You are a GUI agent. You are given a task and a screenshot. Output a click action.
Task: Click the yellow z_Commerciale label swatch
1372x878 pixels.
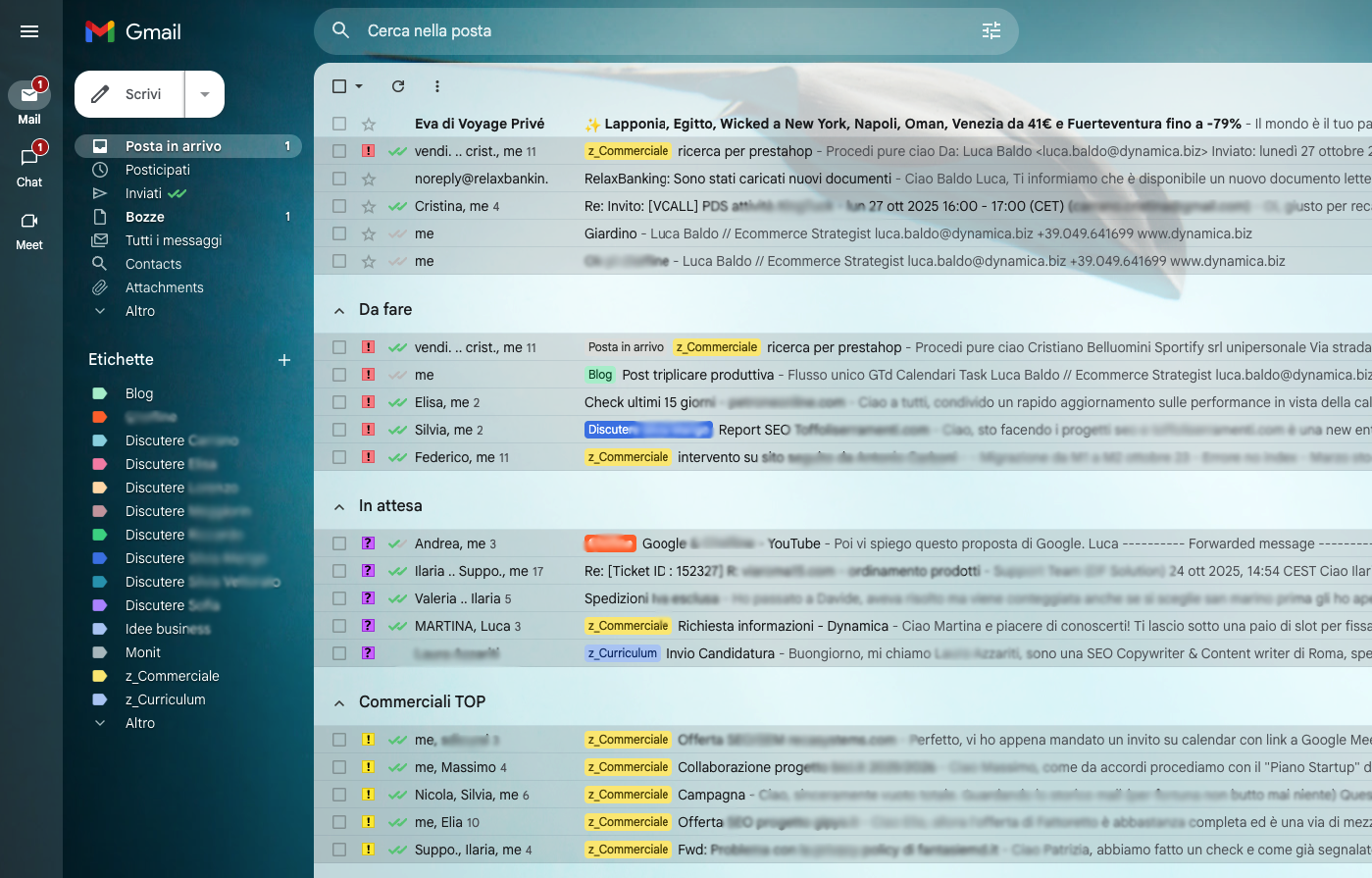[x=99, y=676]
